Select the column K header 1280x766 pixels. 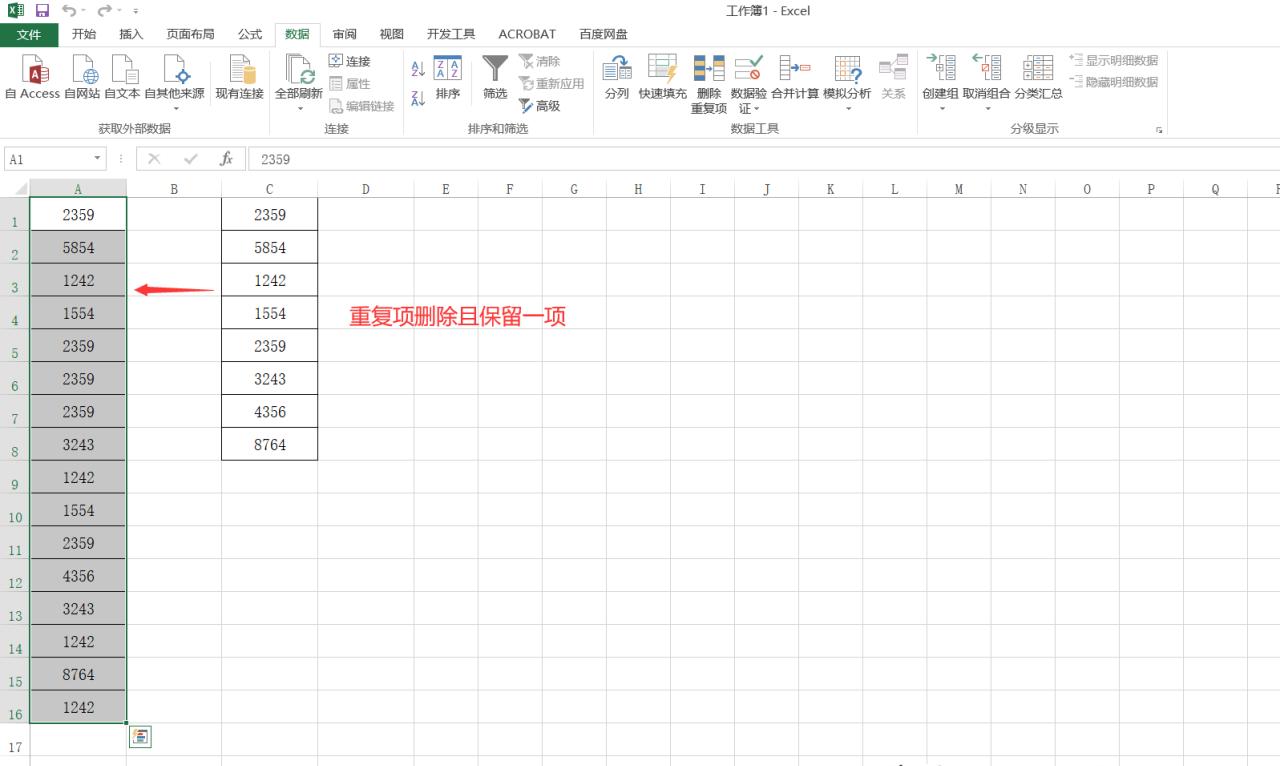tap(830, 188)
